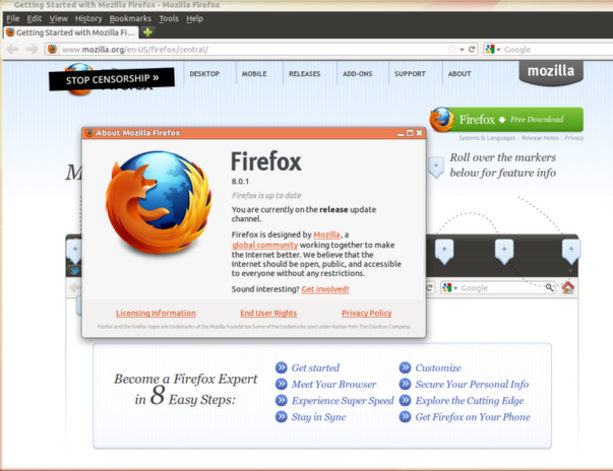Viewport: 613px width, 471px height.
Task: Open the History menu
Action: tap(89, 18)
